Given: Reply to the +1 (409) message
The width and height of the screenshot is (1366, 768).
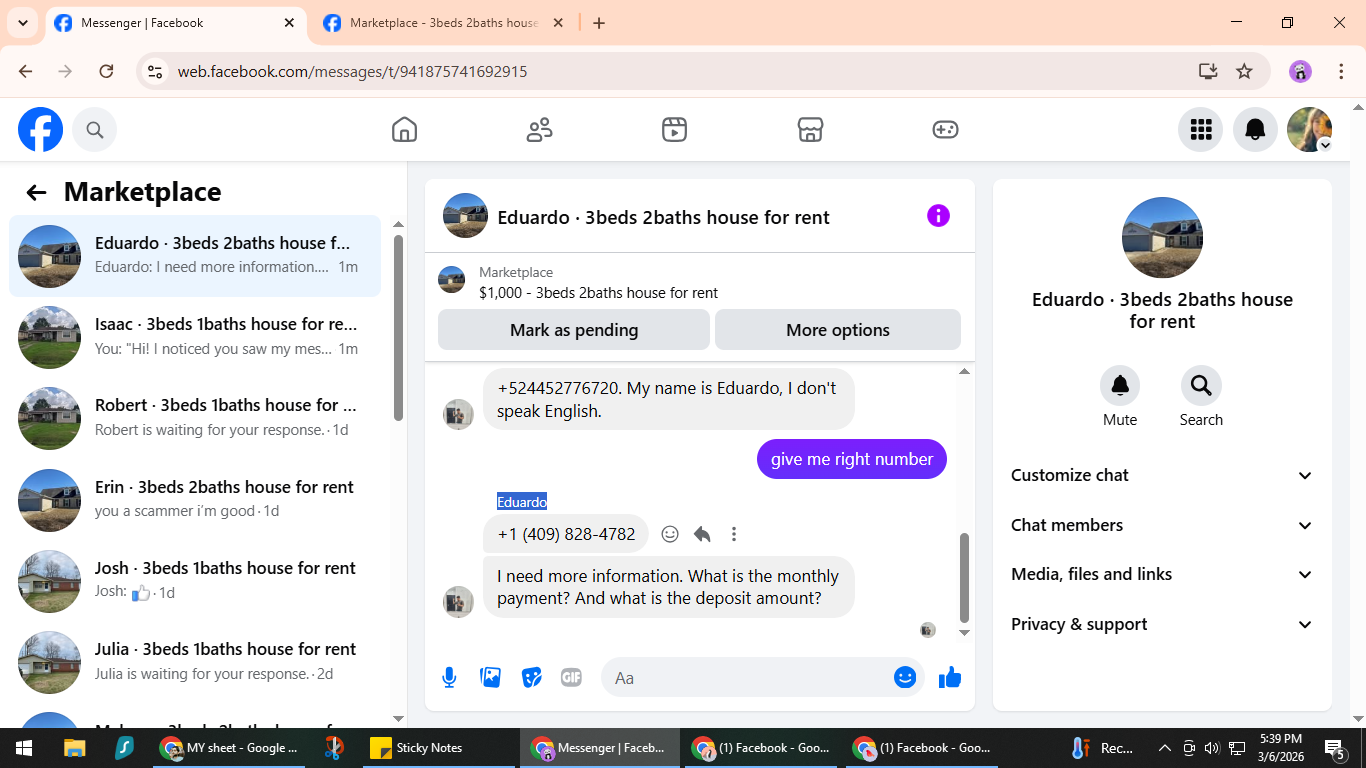Looking at the screenshot, I should pyautogui.click(x=702, y=534).
